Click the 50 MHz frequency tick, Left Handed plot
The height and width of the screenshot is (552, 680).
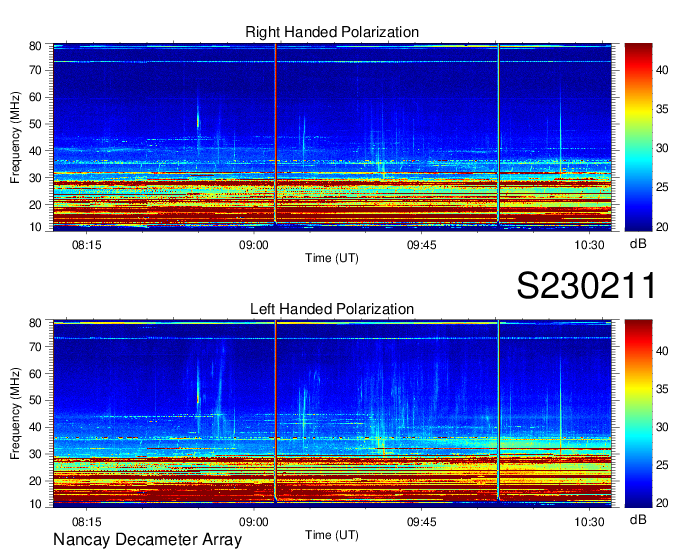coord(35,400)
